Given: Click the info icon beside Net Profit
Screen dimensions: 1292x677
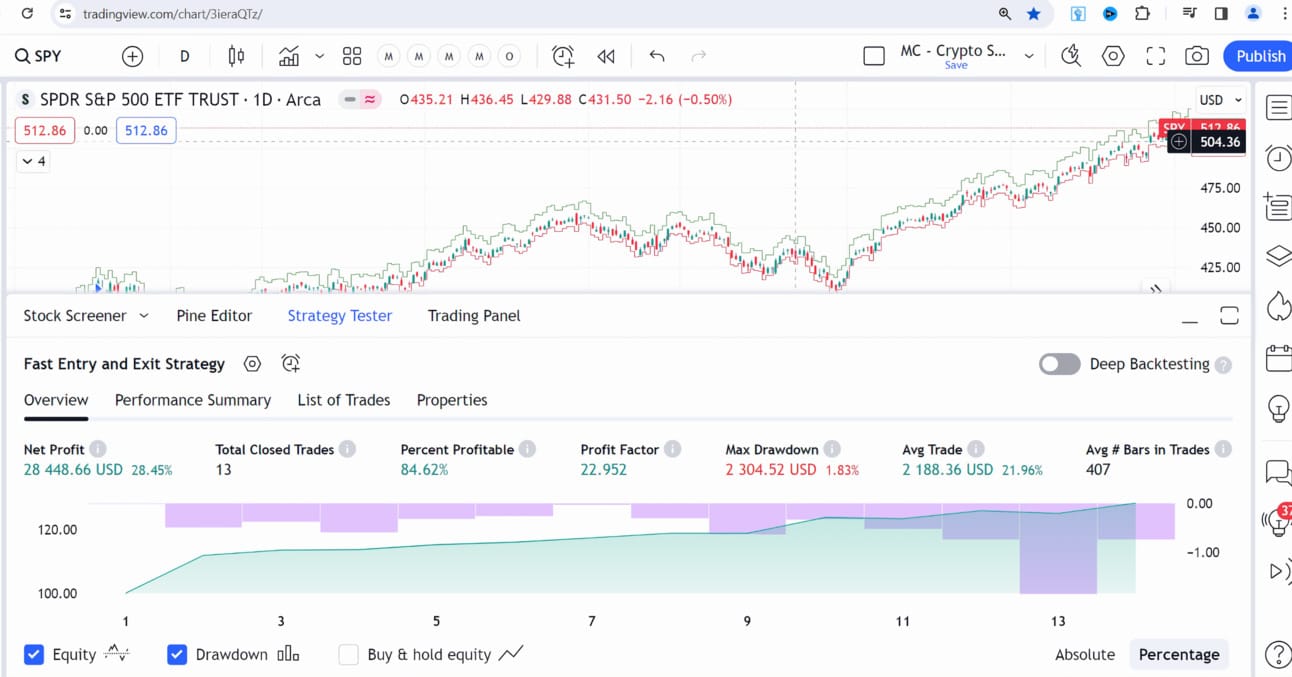Looking at the screenshot, I should click(98, 450).
